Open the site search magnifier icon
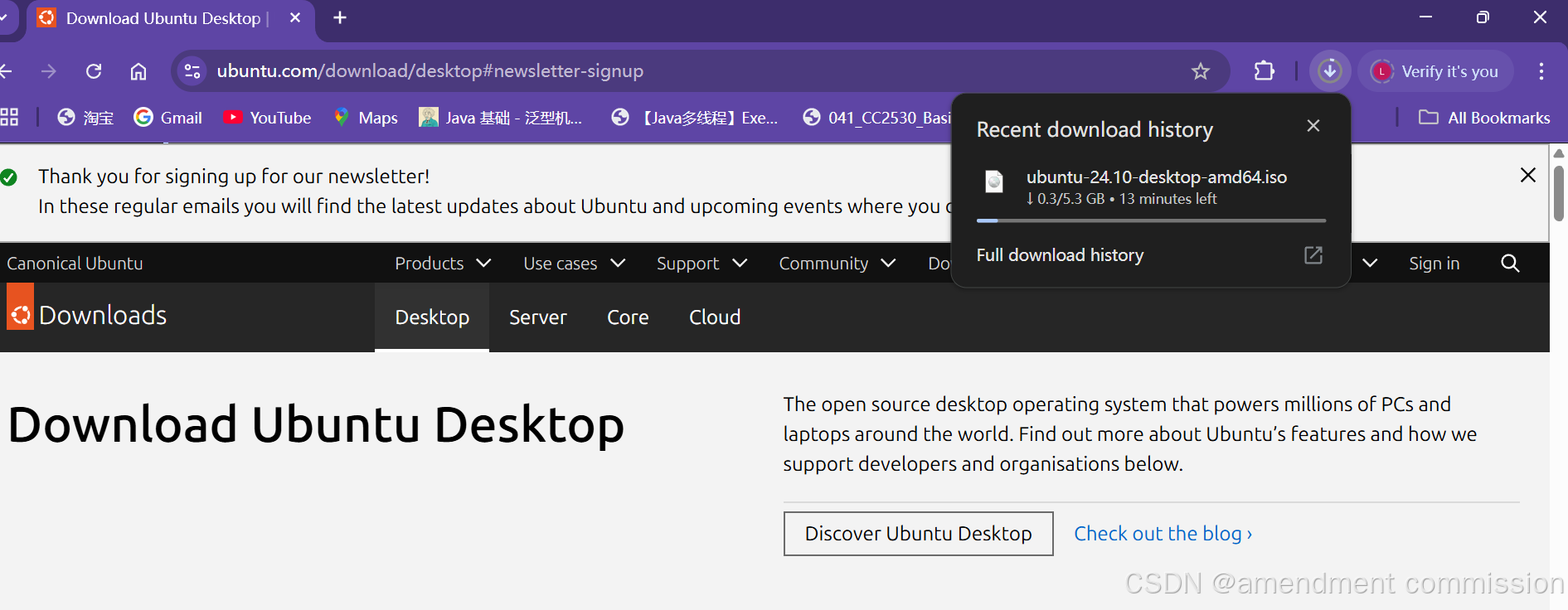1568x610 pixels. click(x=1510, y=264)
